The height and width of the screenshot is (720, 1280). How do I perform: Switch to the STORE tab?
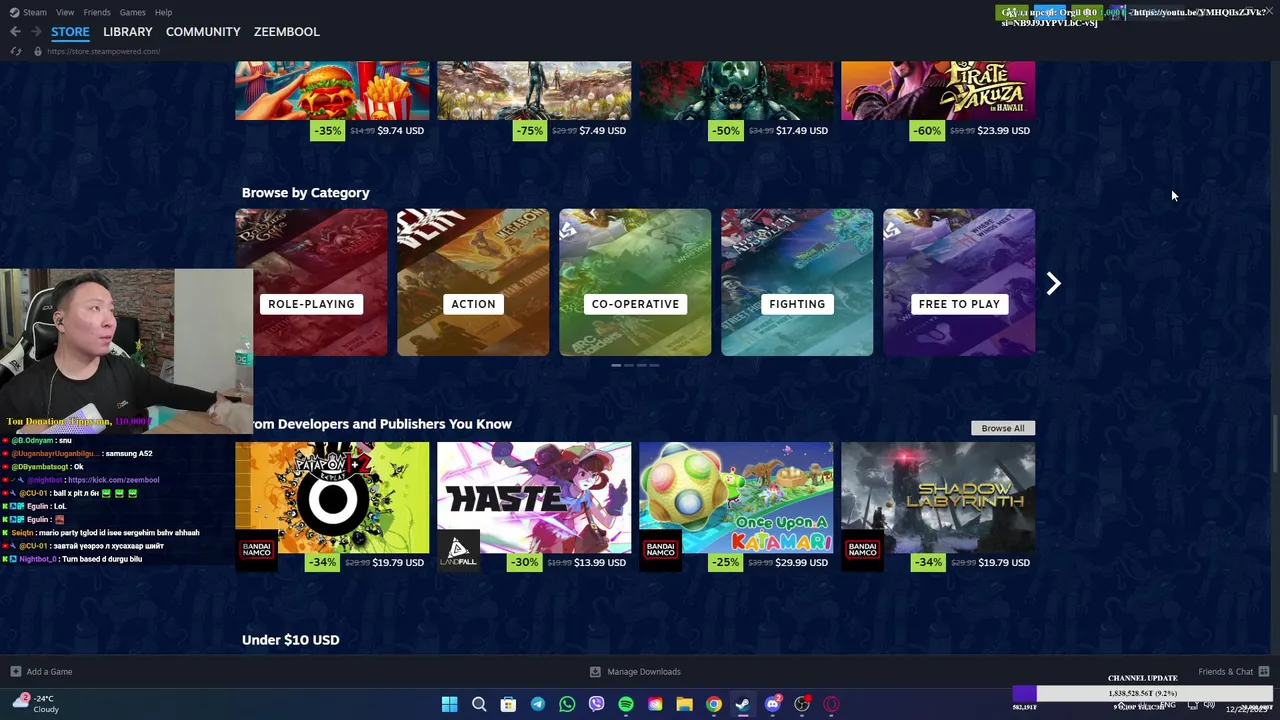point(70,32)
